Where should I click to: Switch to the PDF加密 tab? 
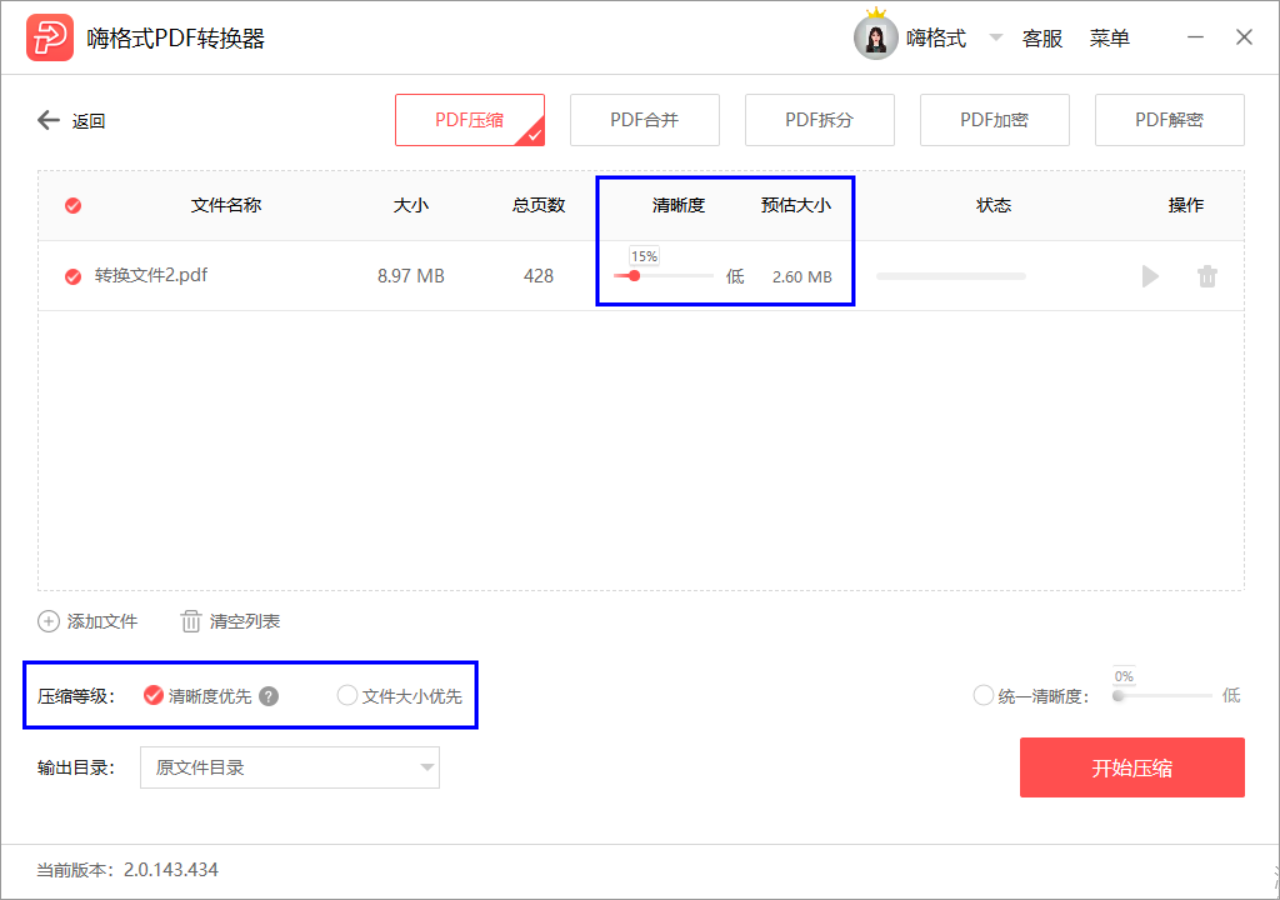coord(995,120)
